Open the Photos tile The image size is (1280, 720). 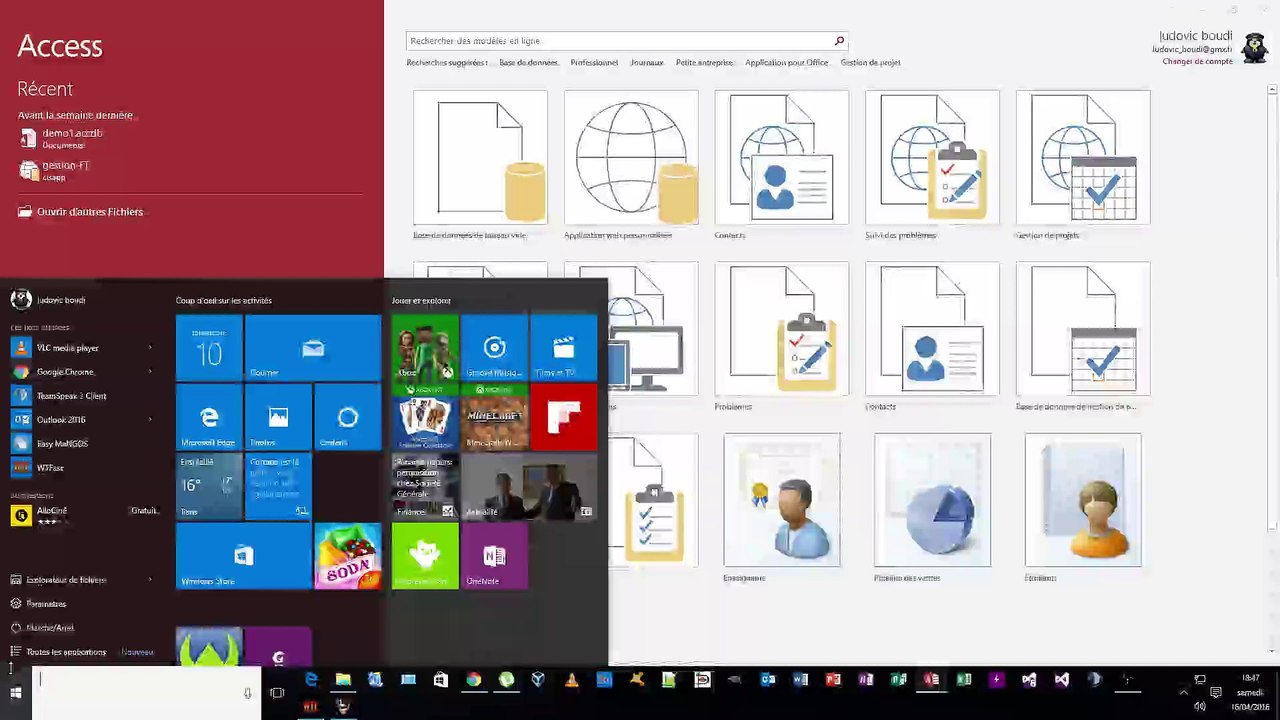[x=278, y=417]
